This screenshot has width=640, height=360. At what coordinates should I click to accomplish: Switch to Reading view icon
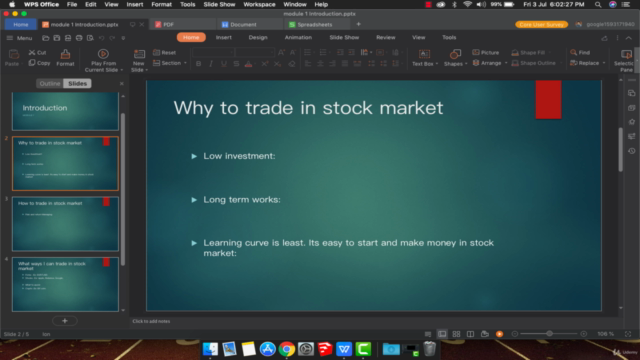point(470,334)
